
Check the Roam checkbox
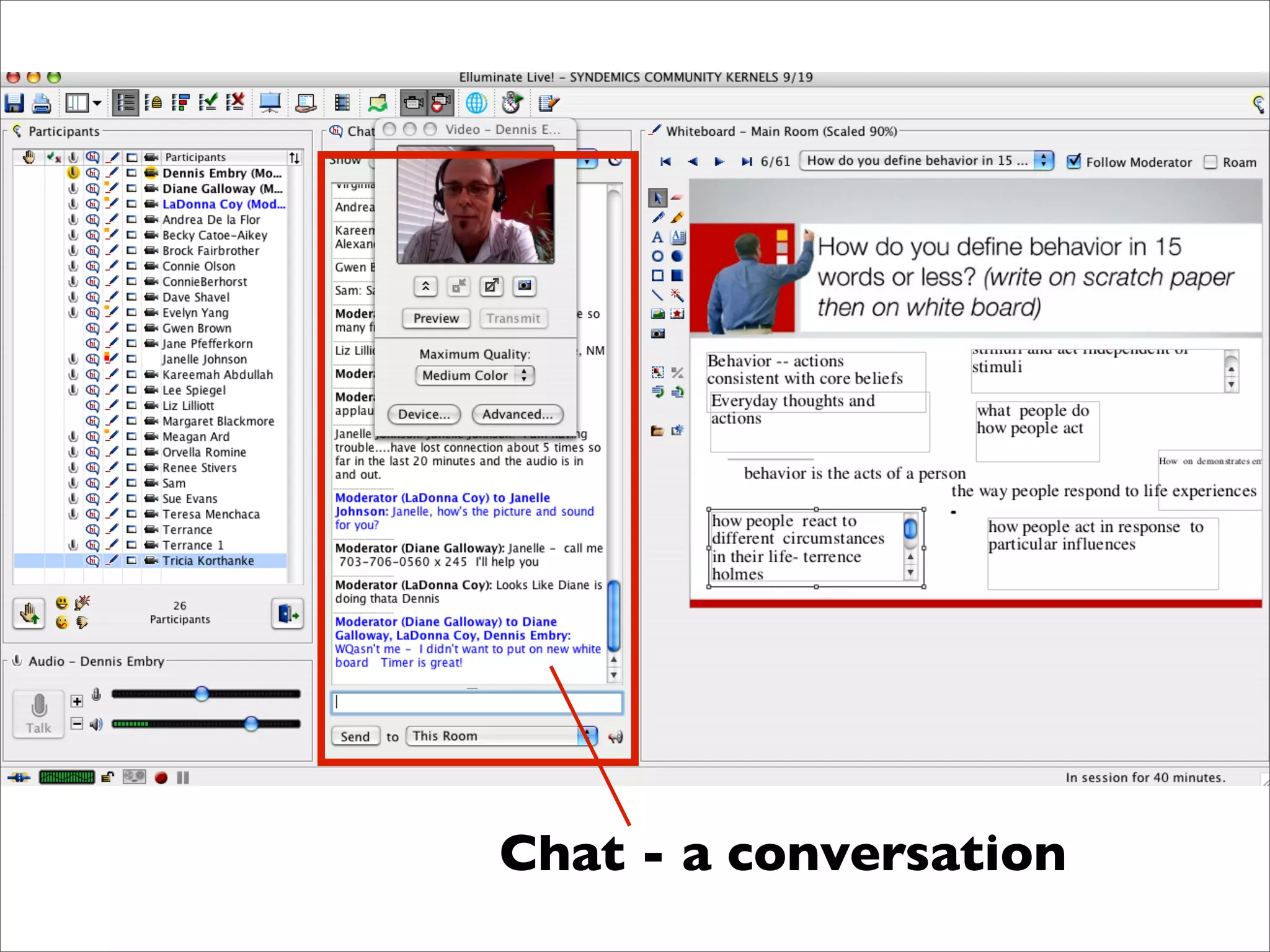1210,162
